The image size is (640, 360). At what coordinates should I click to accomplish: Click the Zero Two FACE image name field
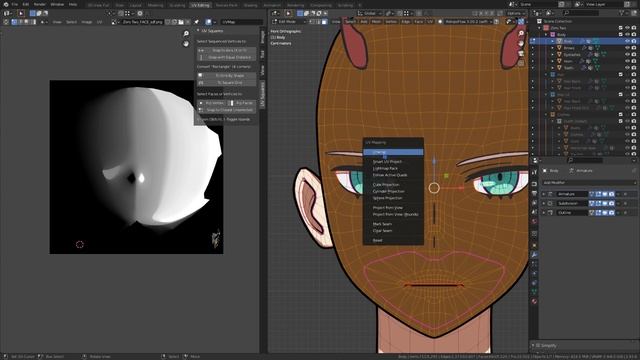coord(143,22)
